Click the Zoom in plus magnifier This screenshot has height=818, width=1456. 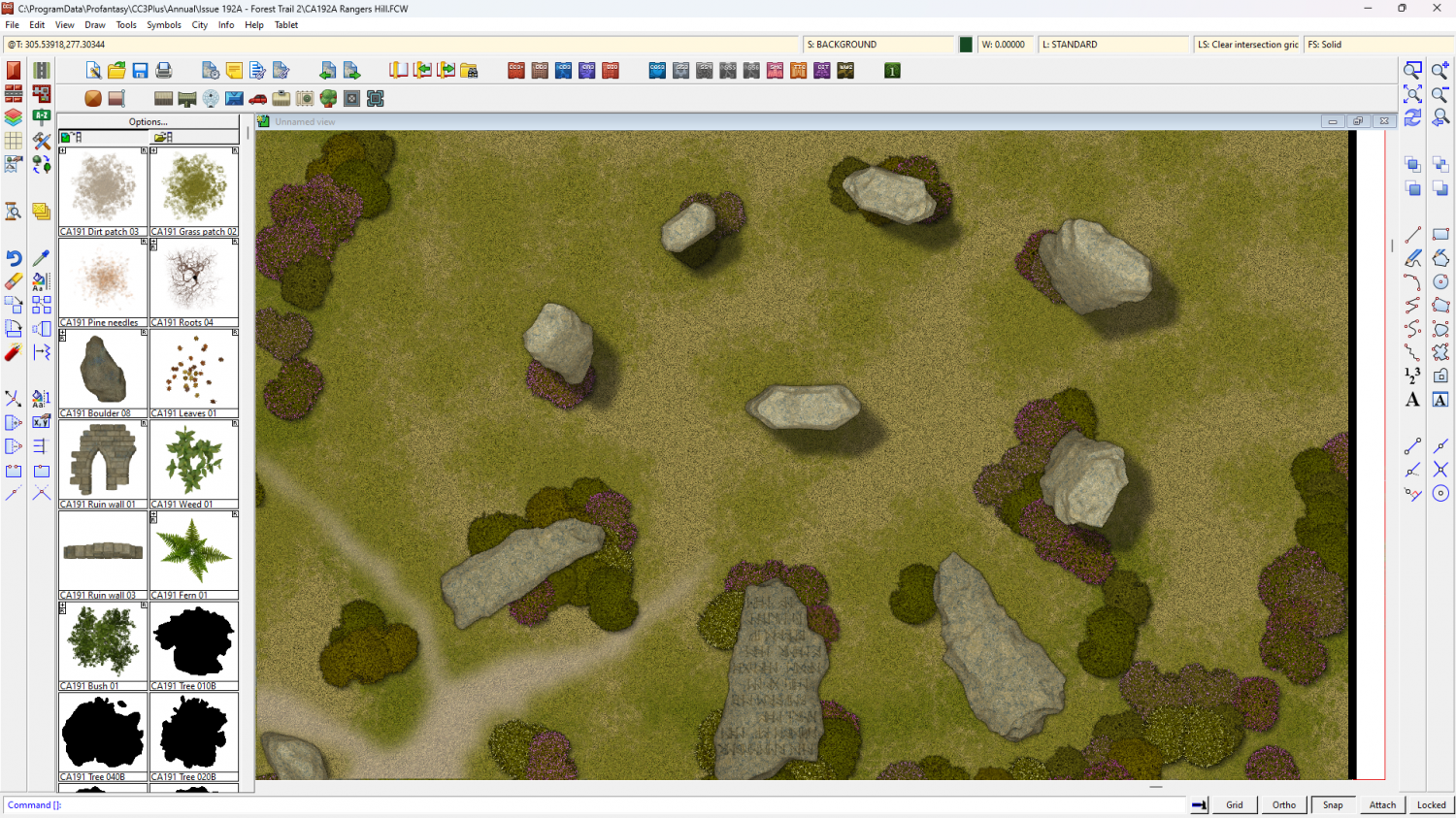tap(1440, 70)
